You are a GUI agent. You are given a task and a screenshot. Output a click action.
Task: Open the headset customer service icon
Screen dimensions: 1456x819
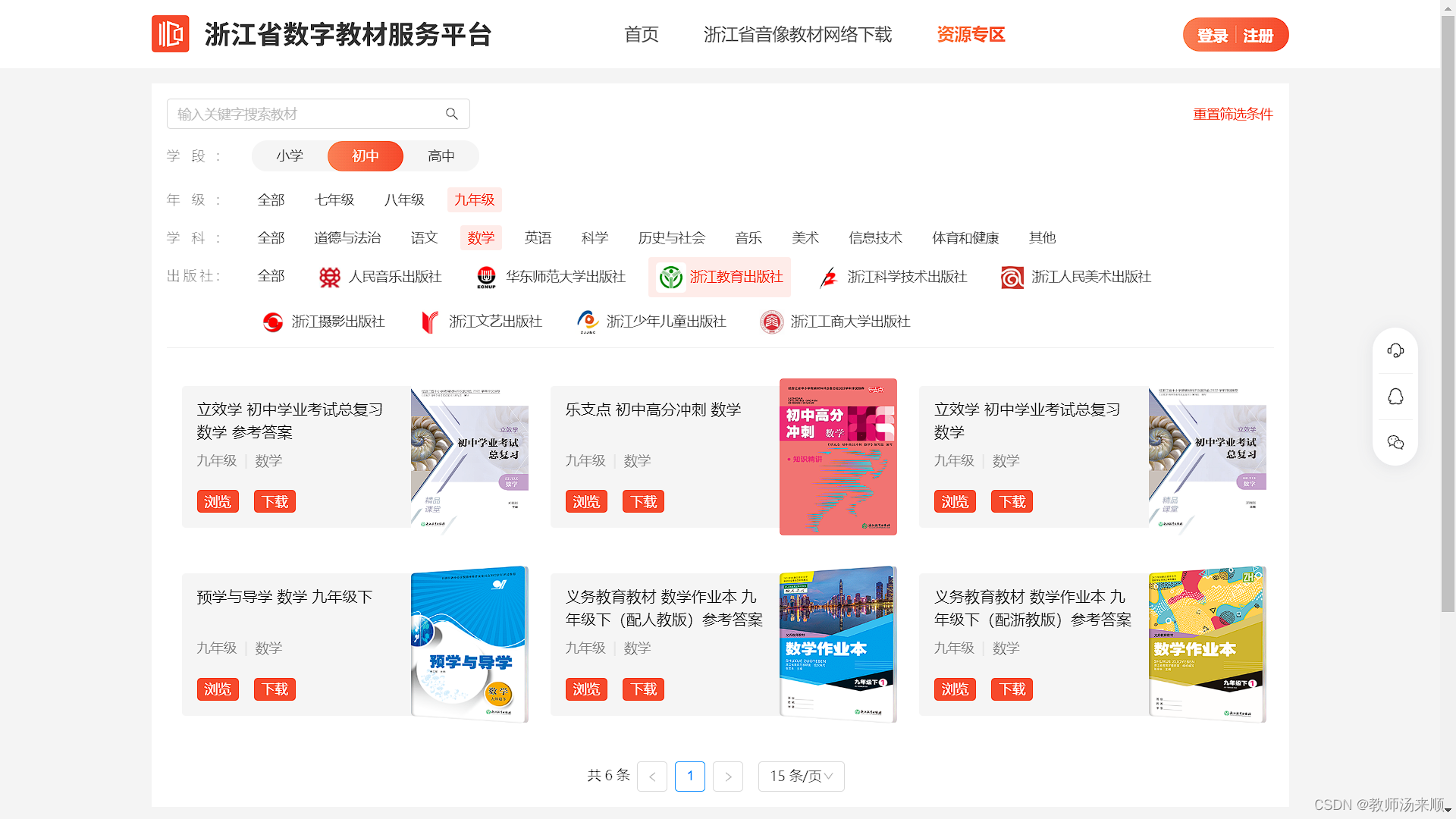point(1395,350)
